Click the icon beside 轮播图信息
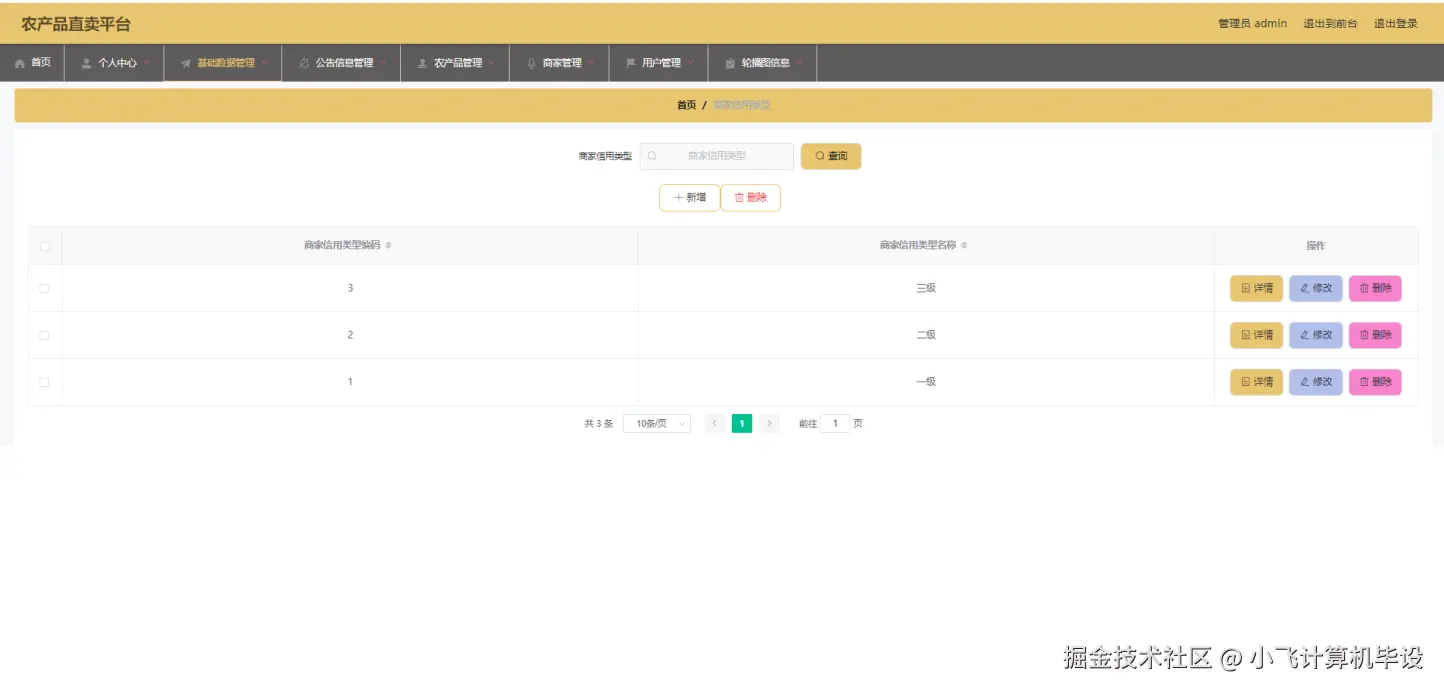 (730, 63)
